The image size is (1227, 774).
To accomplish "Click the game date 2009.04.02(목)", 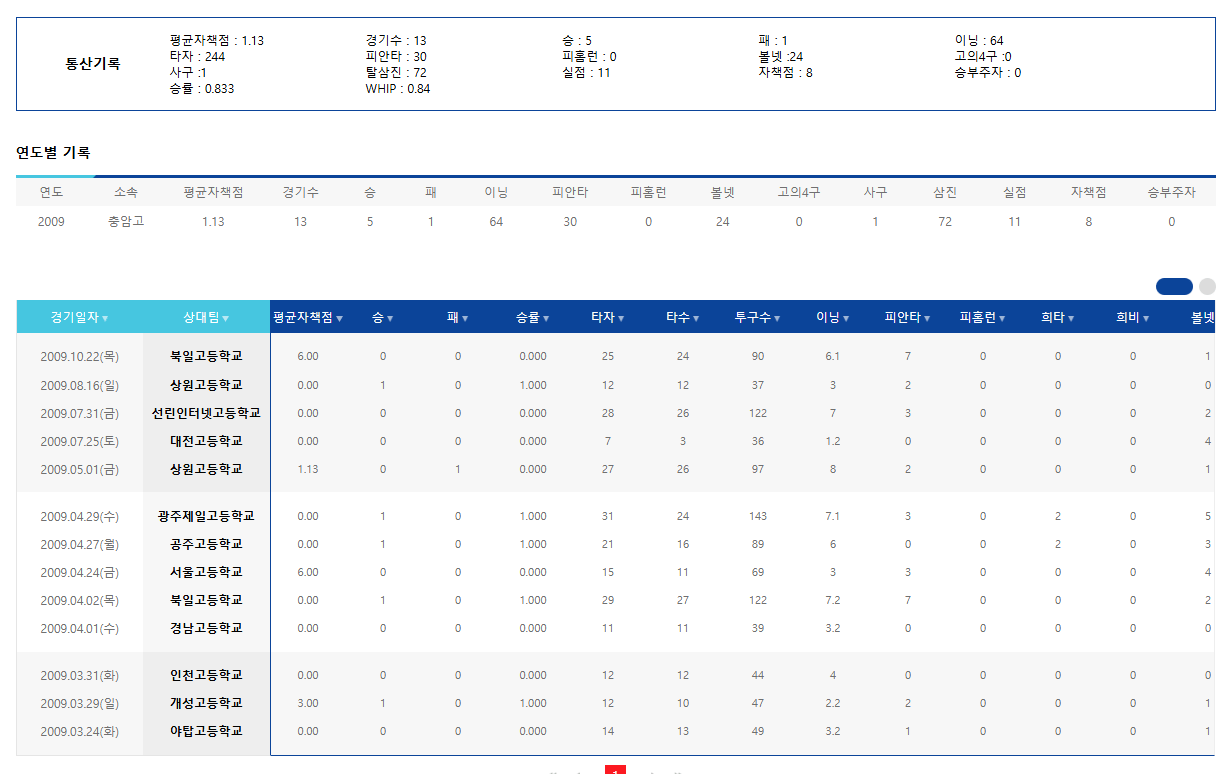I will click(x=80, y=600).
